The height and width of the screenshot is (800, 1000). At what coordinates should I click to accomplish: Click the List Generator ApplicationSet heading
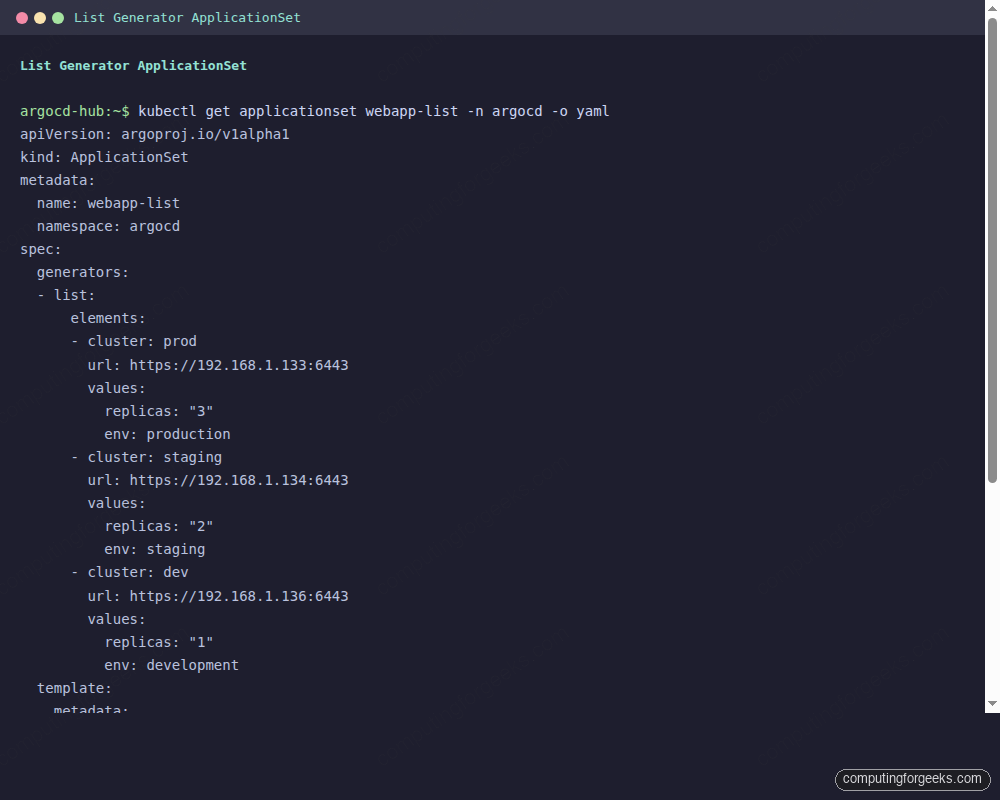coord(133,65)
